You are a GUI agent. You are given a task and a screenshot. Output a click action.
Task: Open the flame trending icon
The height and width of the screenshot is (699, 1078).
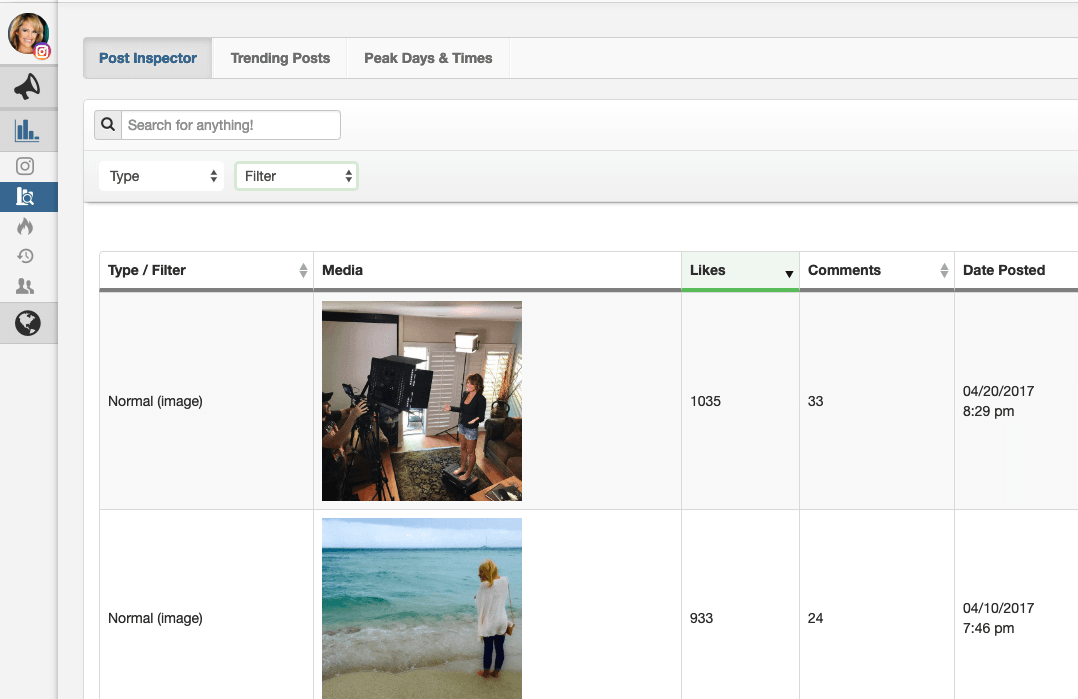coord(24,226)
